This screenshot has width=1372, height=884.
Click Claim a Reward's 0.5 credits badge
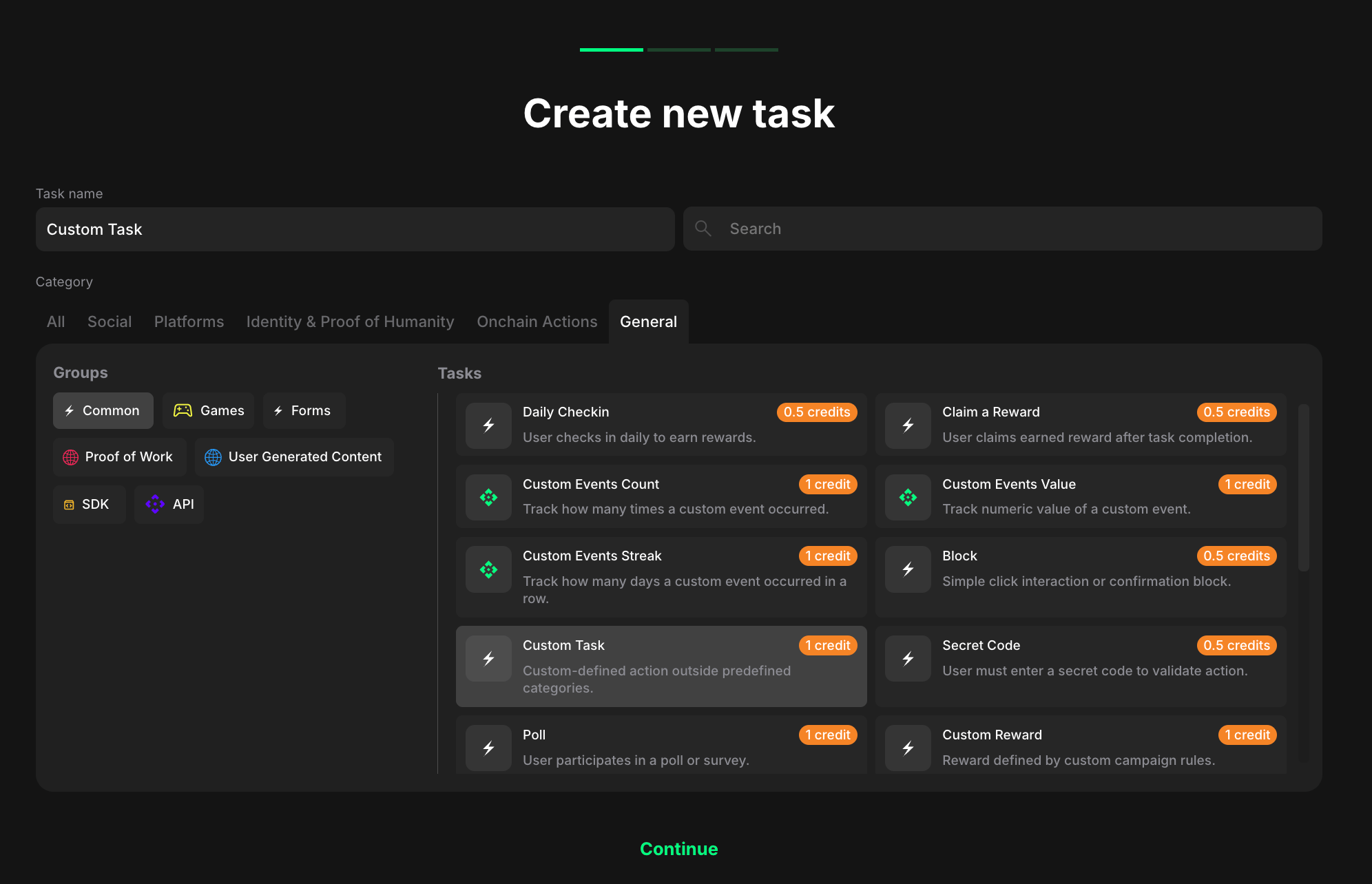point(1236,412)
